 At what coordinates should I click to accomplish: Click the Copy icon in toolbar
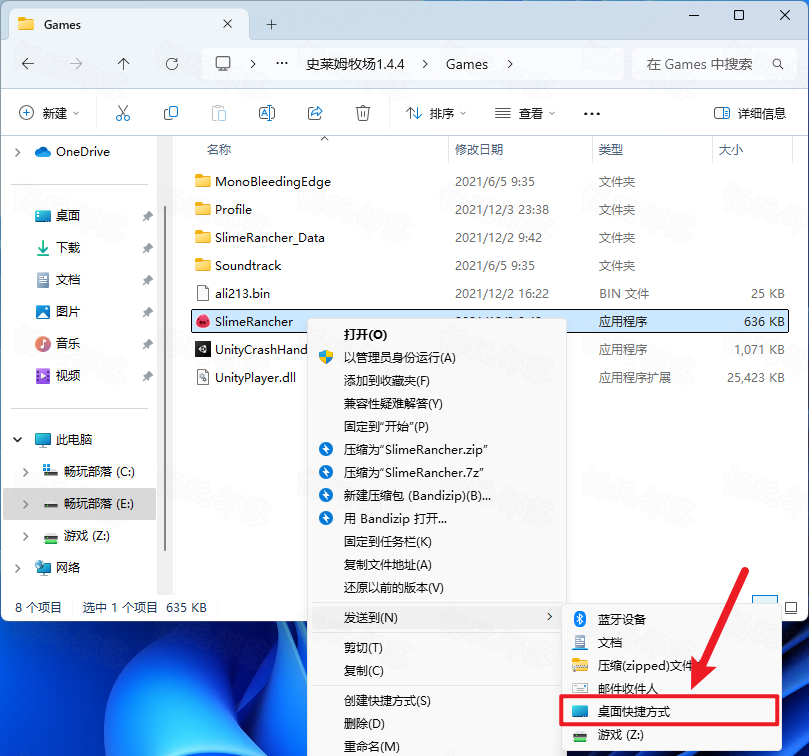pos(171,113)
